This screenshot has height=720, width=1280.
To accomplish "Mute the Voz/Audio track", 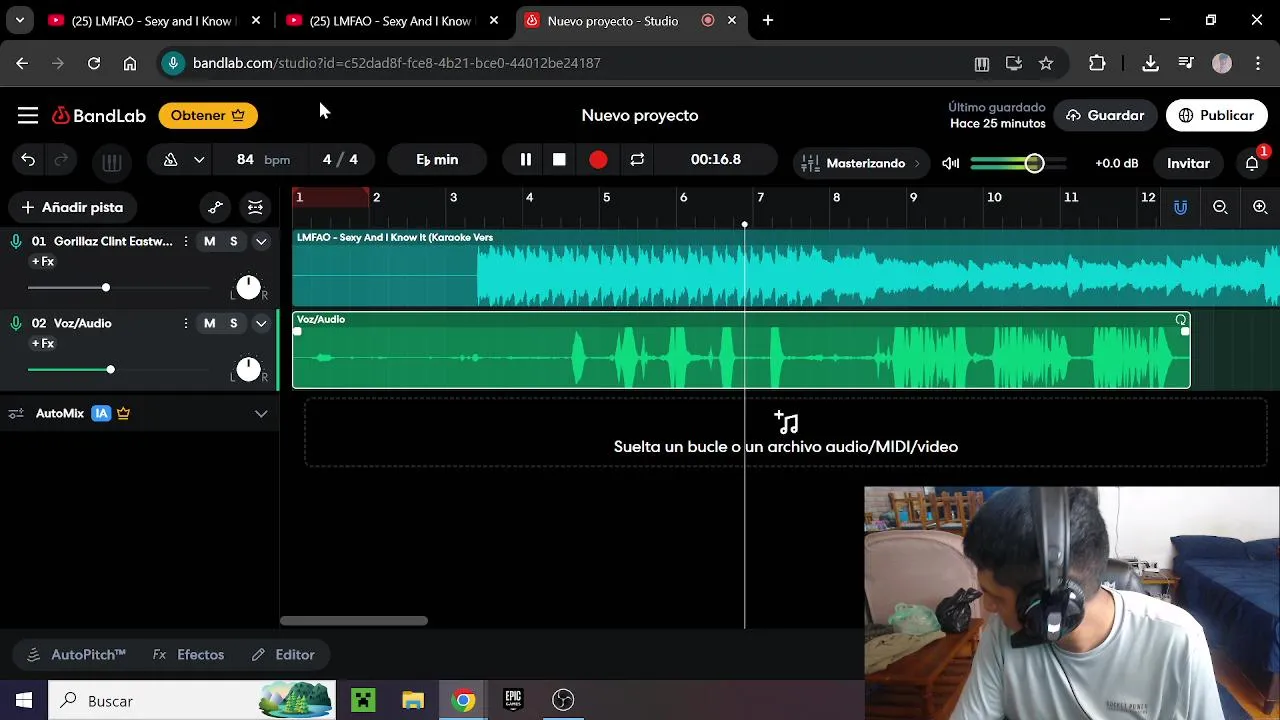I will coord(210,323).
